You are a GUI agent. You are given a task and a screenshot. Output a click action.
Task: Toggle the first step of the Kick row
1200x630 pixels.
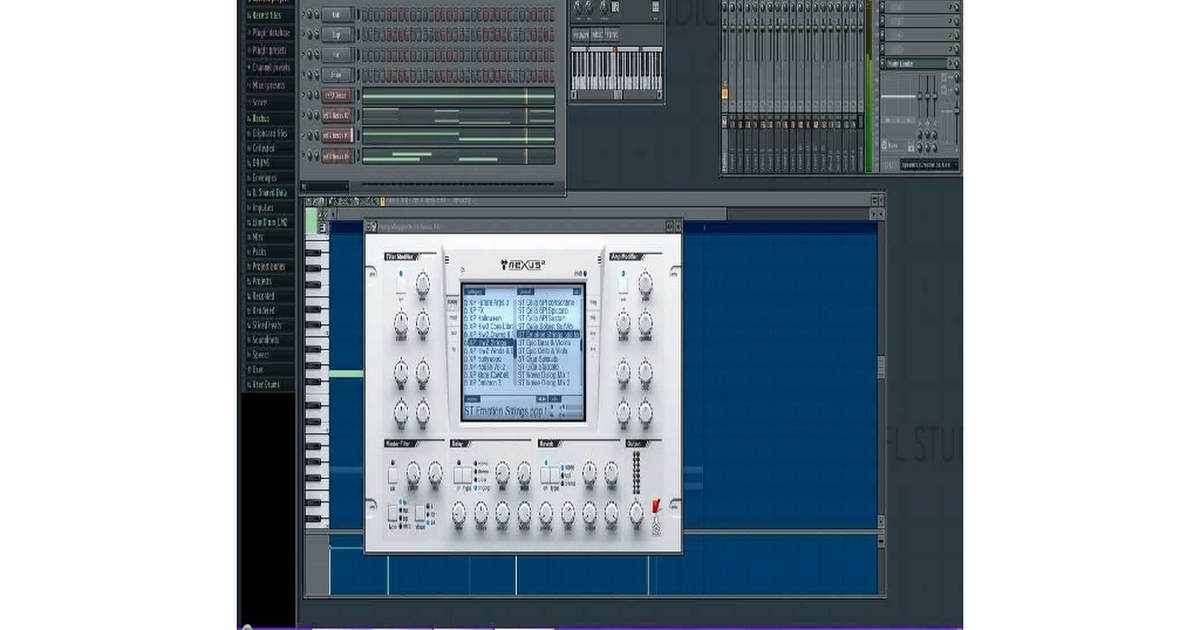364,15
